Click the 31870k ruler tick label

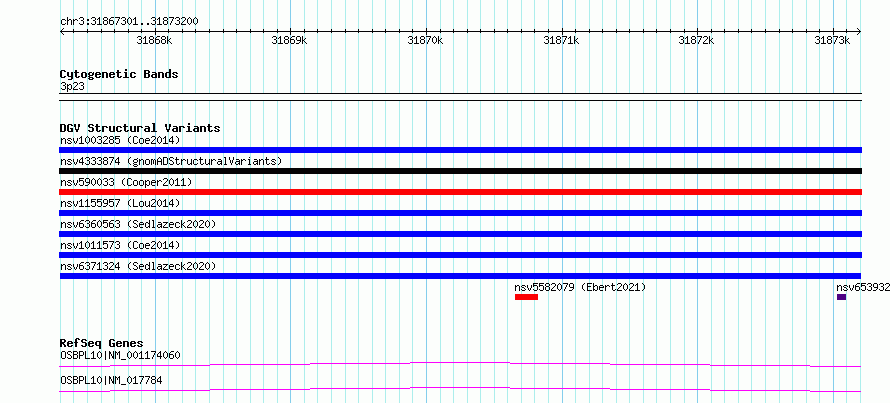425,40
